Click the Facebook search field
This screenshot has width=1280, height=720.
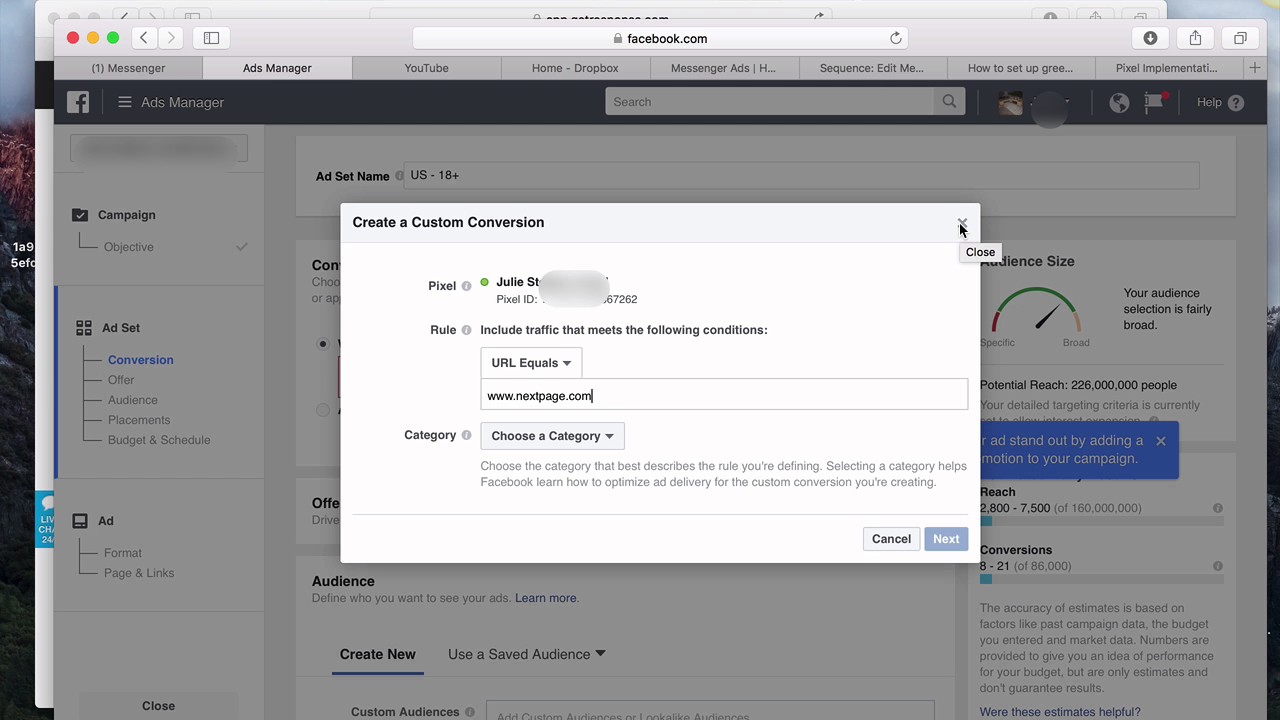[x=770, y=102]
